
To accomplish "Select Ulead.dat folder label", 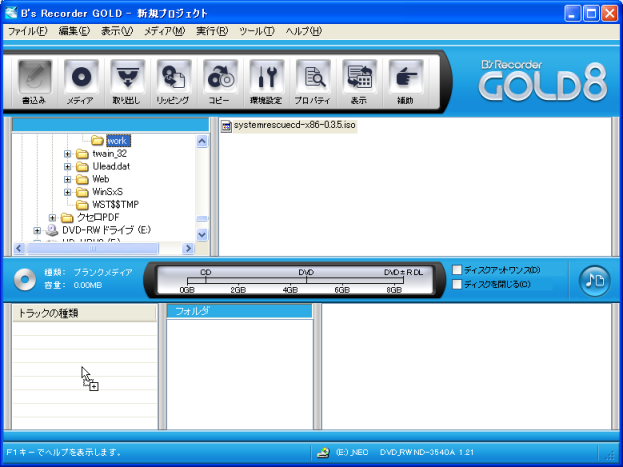I will (x=111, y=166).
